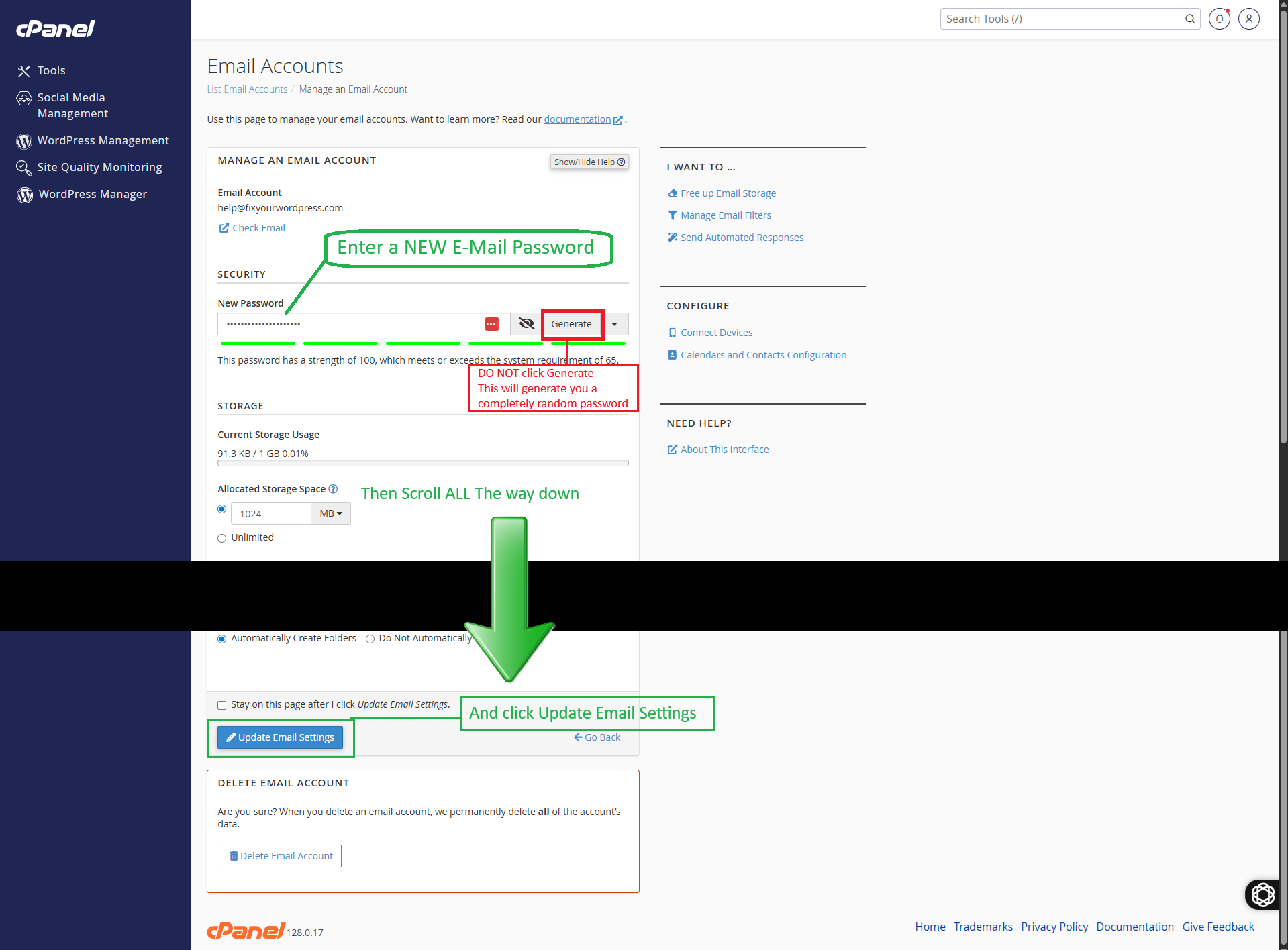Open the MB unit dropdown
The height and width of the screenshot is (950, 1288).
[x=331, y=513]
